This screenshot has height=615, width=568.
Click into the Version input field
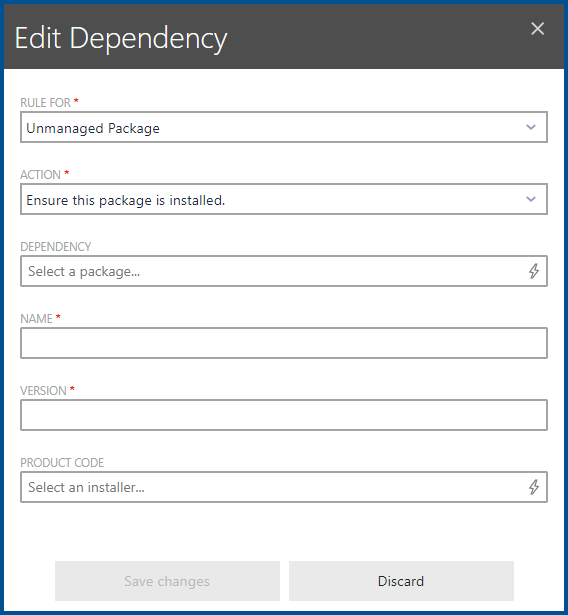284,415
